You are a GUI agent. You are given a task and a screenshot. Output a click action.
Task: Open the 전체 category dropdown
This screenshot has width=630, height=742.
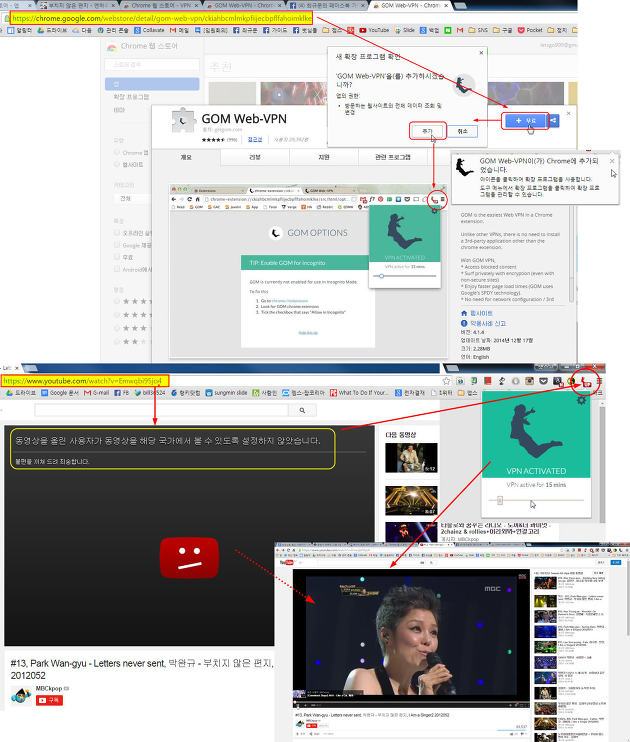(x=133, y=199)
